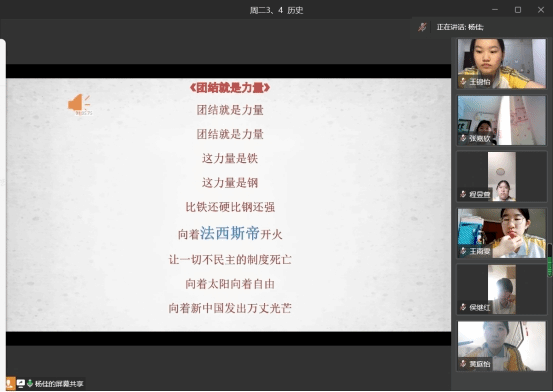Click the line 让一切不民主的制度死亡
Viewport: 553px width, 392px height.
tap(230, 260)
